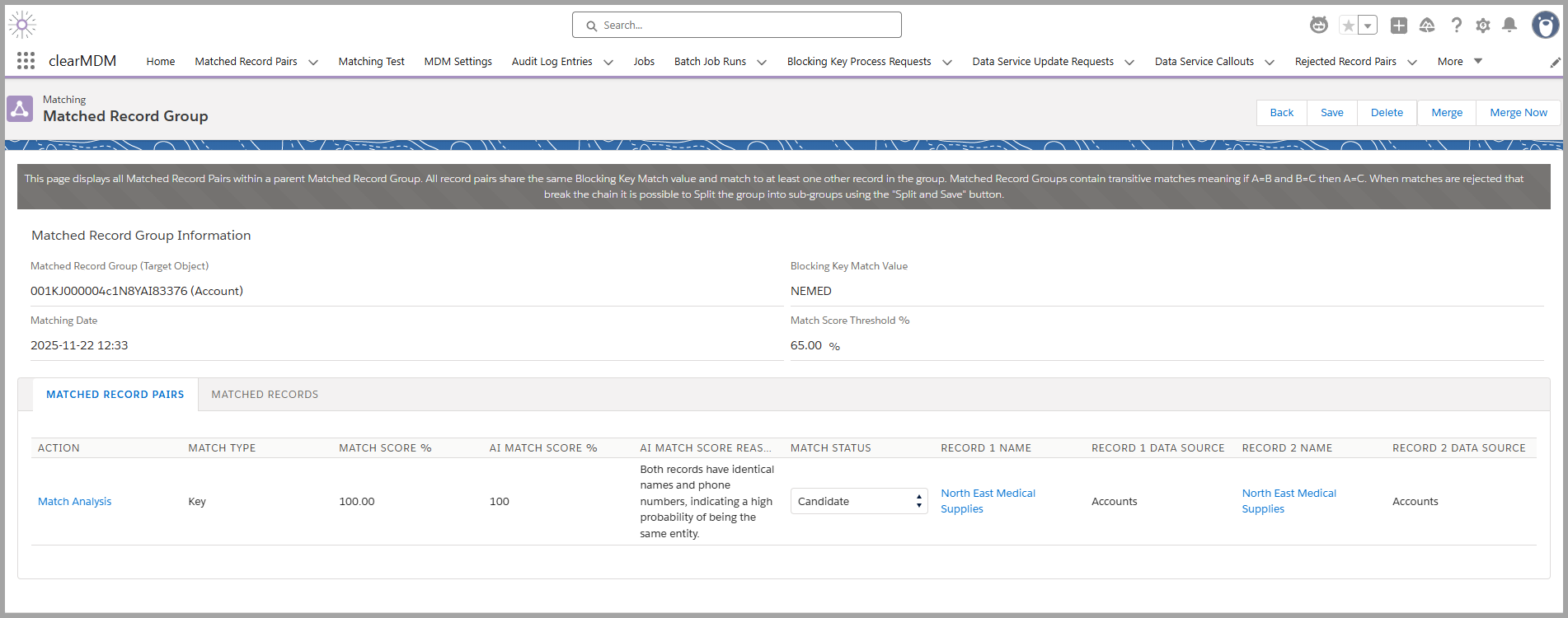The height and width of the screenshot is (618, 1568).
Task: Open the Batch Job Runs tab
Action: (x=710, y=61)
